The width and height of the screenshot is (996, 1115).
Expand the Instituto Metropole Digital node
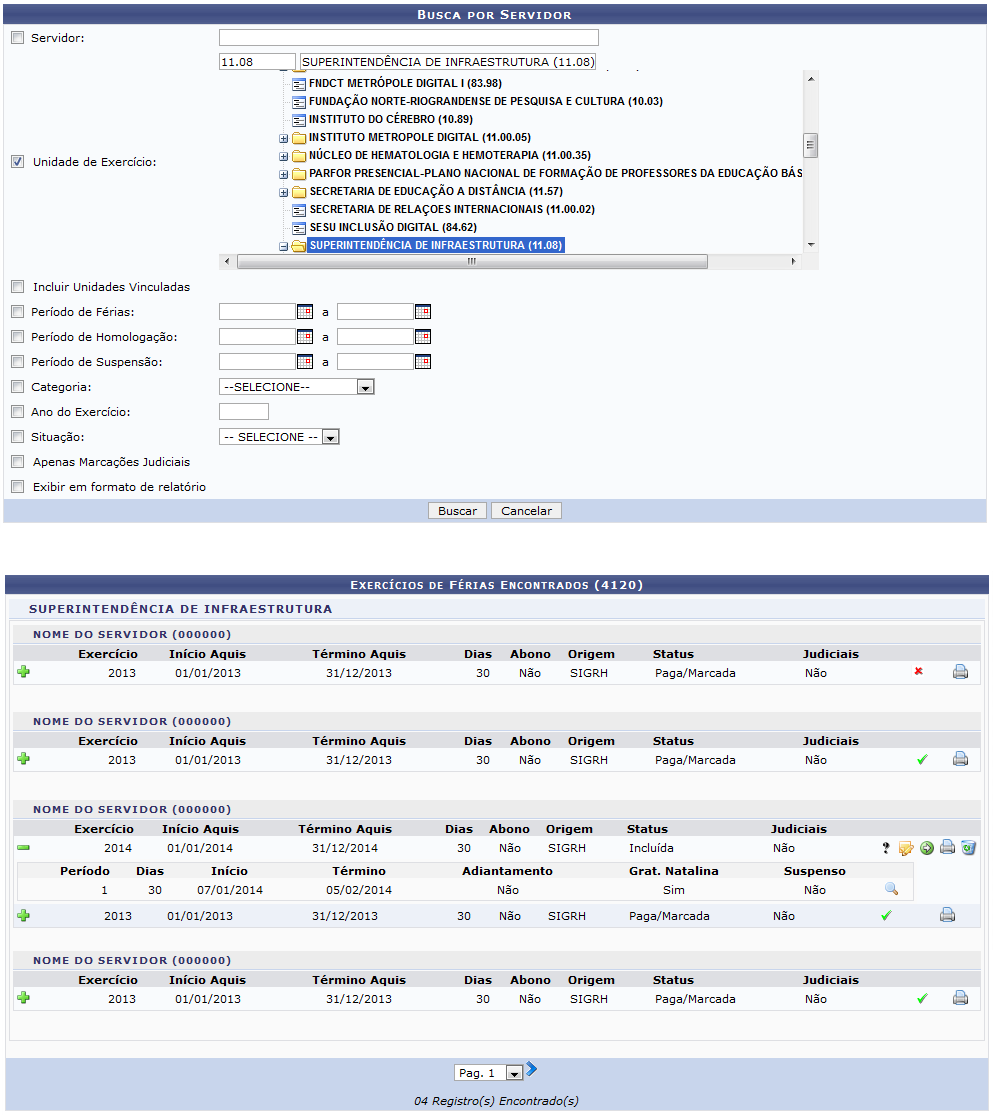284,138
